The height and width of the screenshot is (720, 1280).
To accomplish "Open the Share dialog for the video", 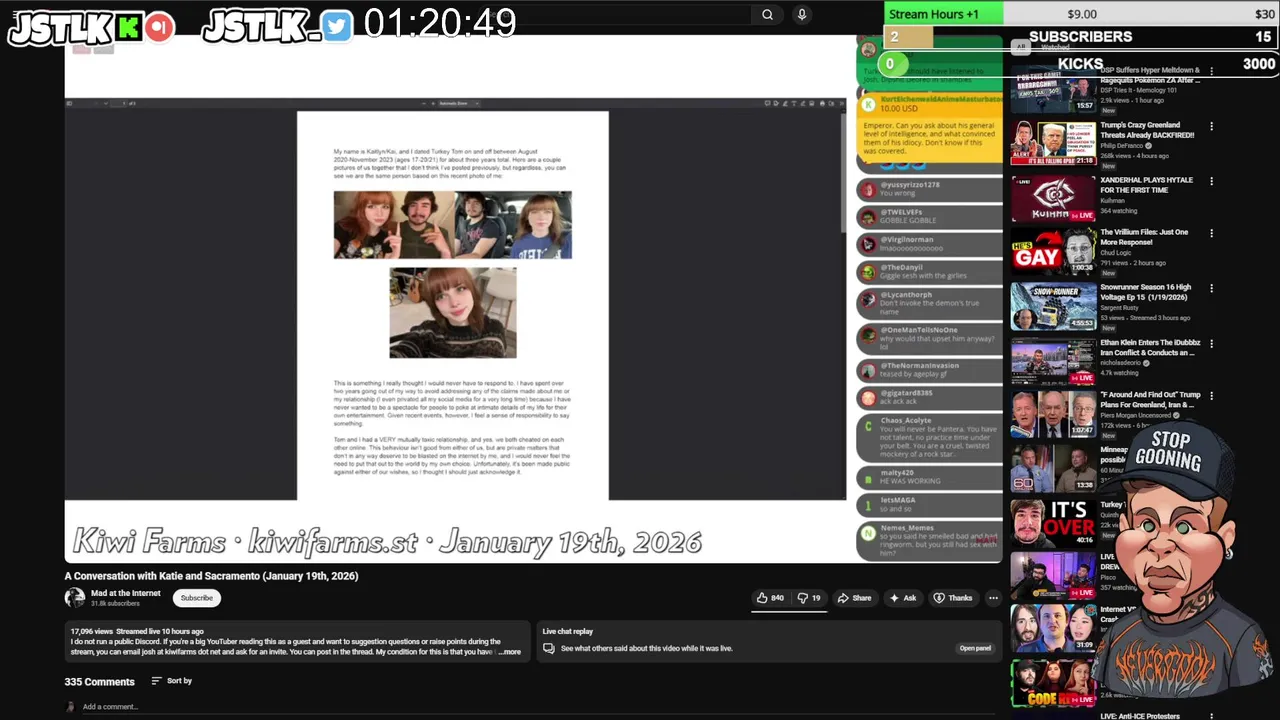I will click(x=854, y=598).
